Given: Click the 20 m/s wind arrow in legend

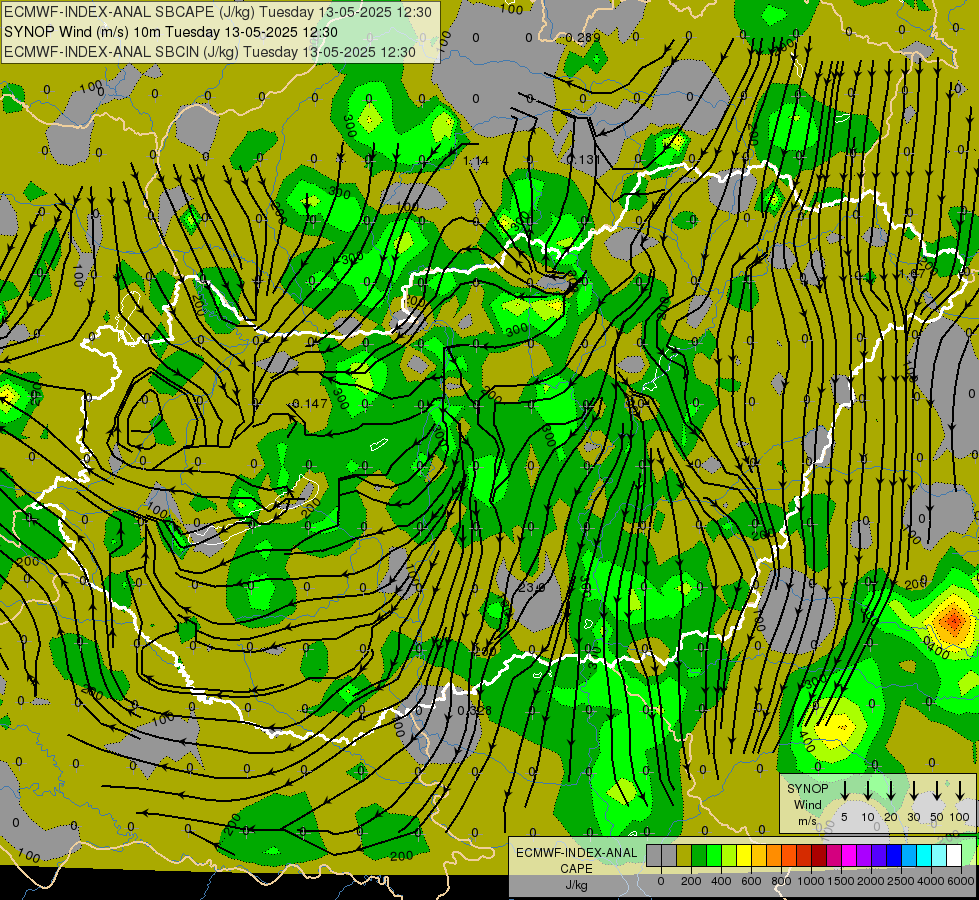Looking at the screenshot, I should coord(891,790).
